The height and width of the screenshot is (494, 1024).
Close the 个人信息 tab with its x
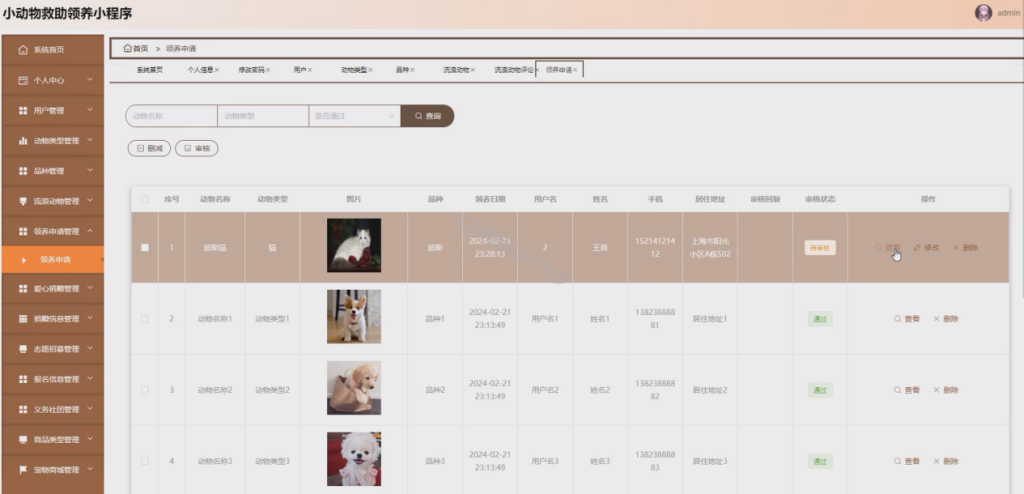tap(217, 70)
